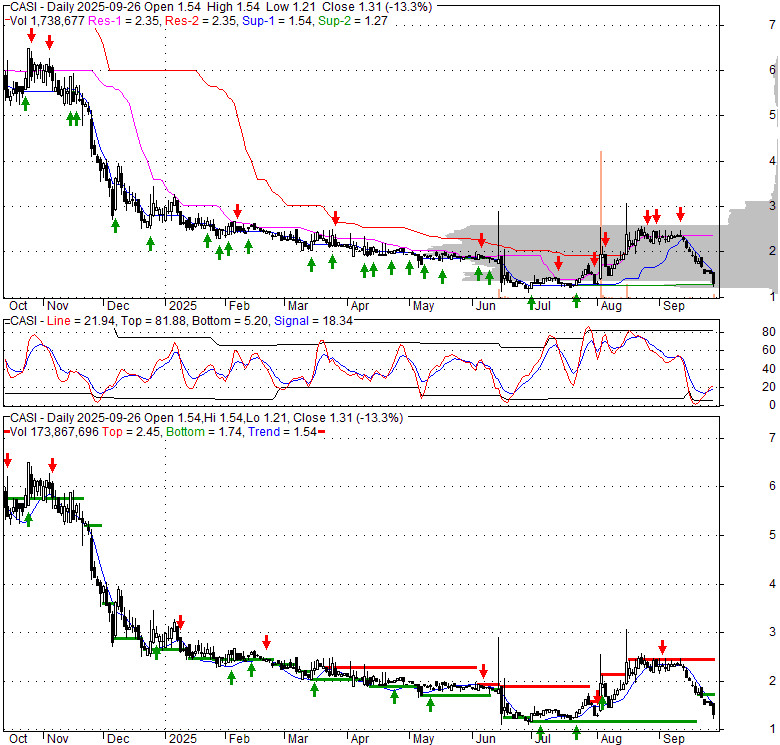Click the green buy arrow below mid-May bottom chart
Viewport: 780px width, 745px height.
pyautogui.click(x=430, y=704)
